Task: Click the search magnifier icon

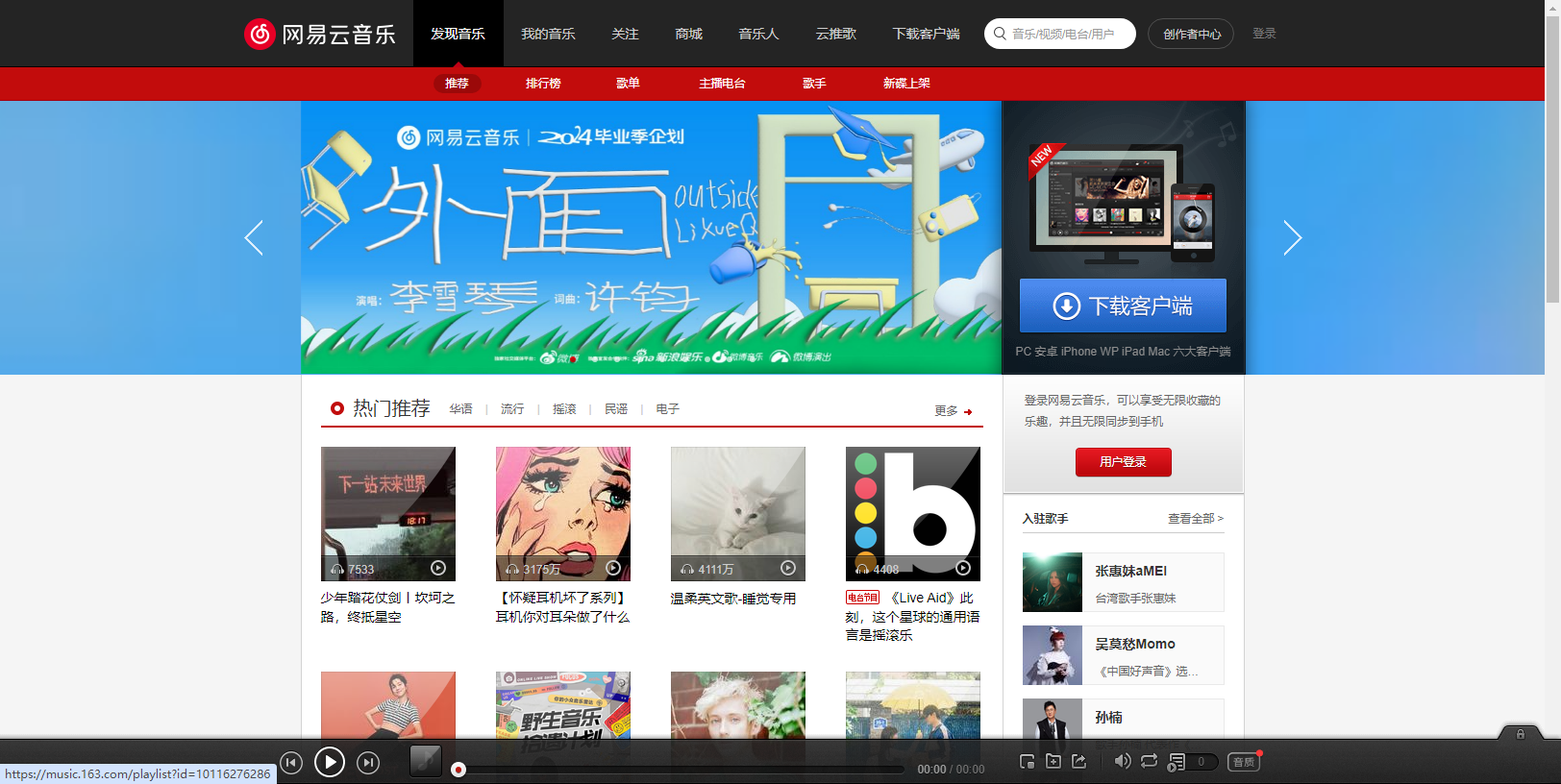Action: click(x=1000, y=34)
